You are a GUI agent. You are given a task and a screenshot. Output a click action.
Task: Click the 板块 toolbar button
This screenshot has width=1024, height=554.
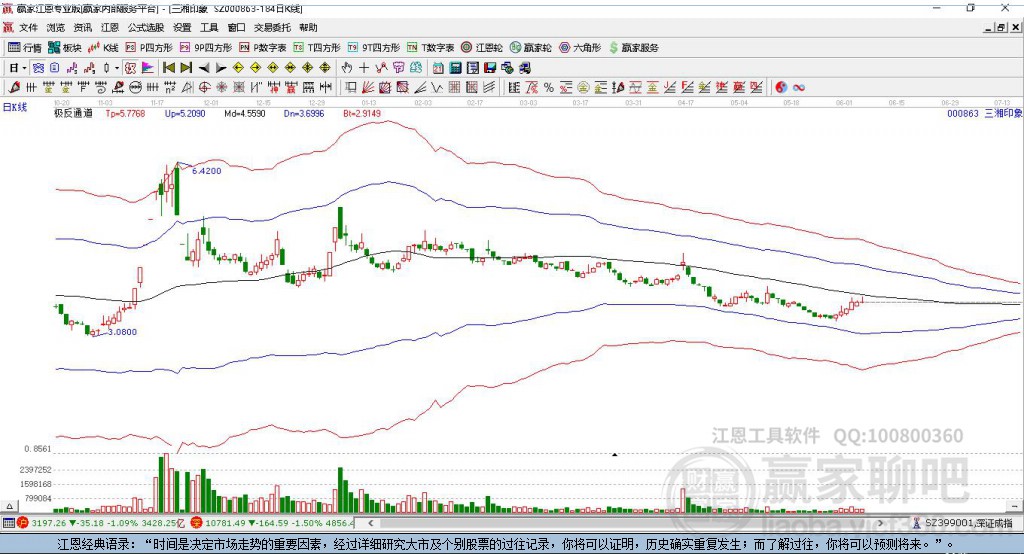[x=65, y=48]
